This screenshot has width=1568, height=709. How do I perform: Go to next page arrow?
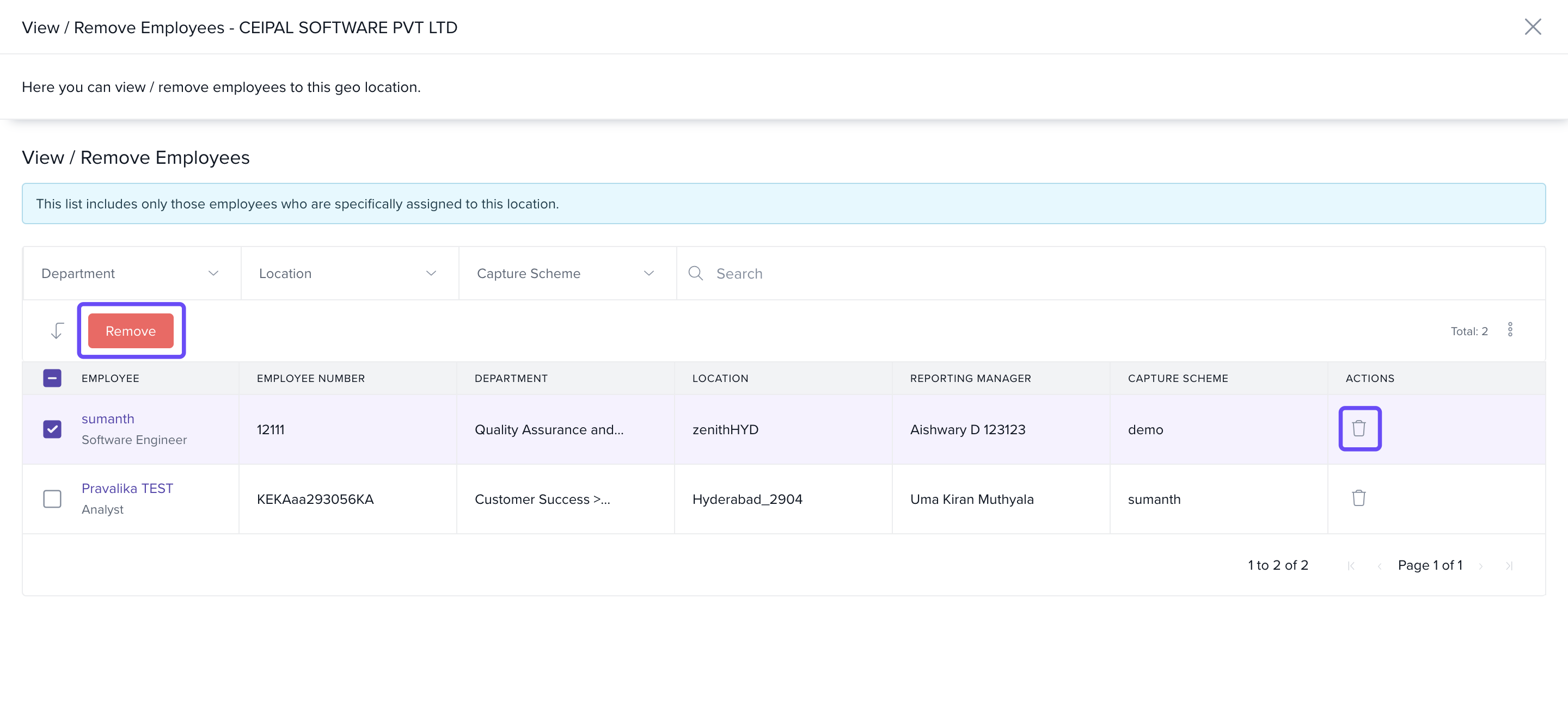coord(1480,565)
